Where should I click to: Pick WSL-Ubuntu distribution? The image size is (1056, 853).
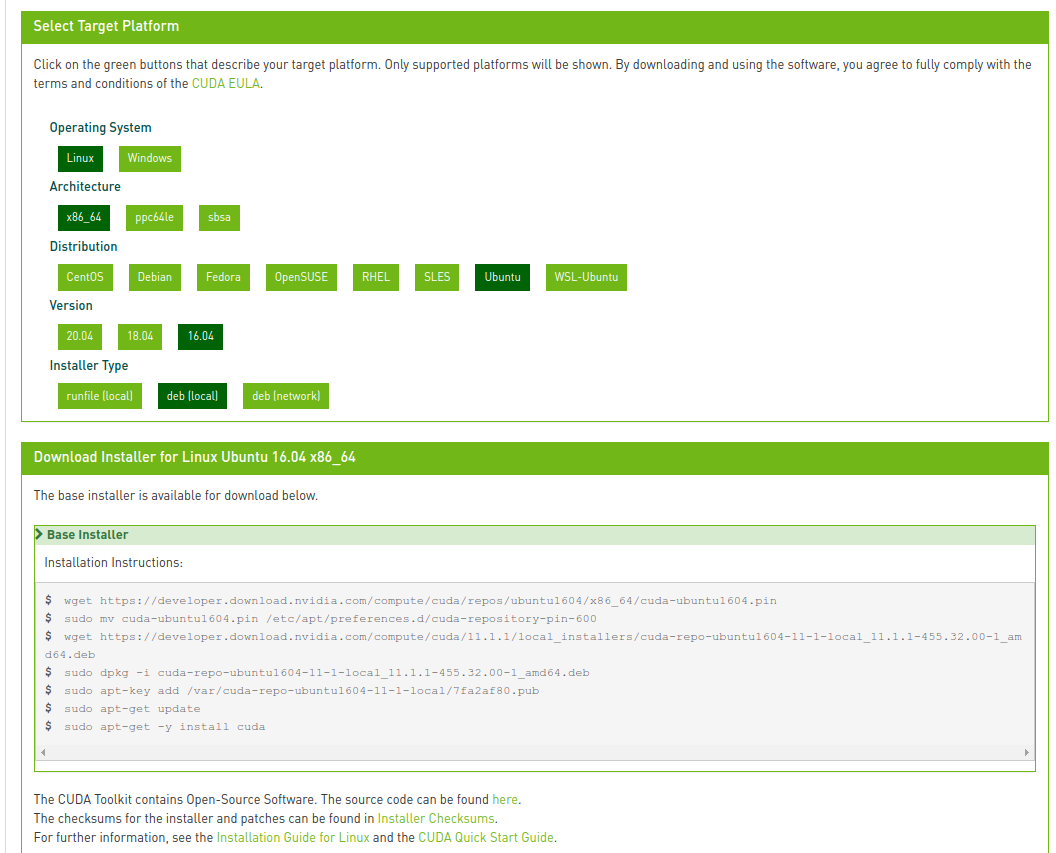click(x=586, y=277)
